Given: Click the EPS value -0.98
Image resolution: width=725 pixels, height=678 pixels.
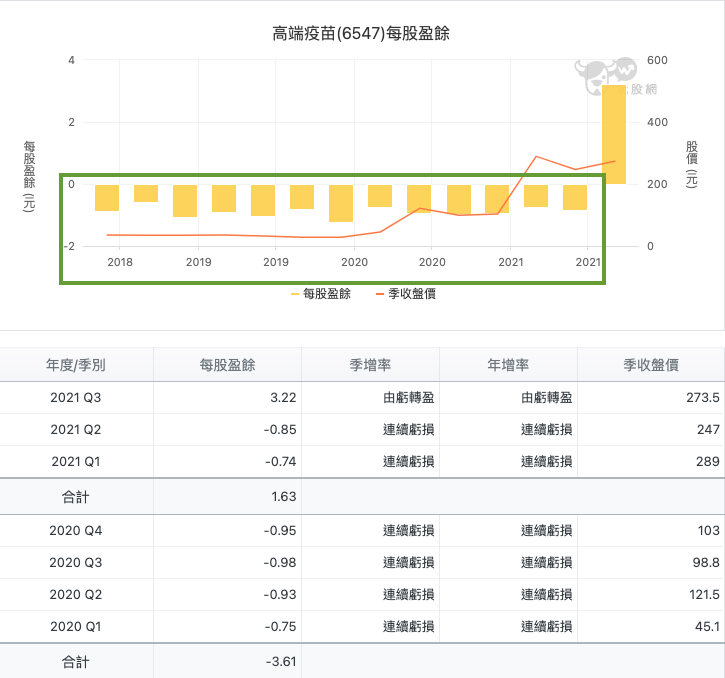Looking at the screenshot, I should (x=280, y=562).
